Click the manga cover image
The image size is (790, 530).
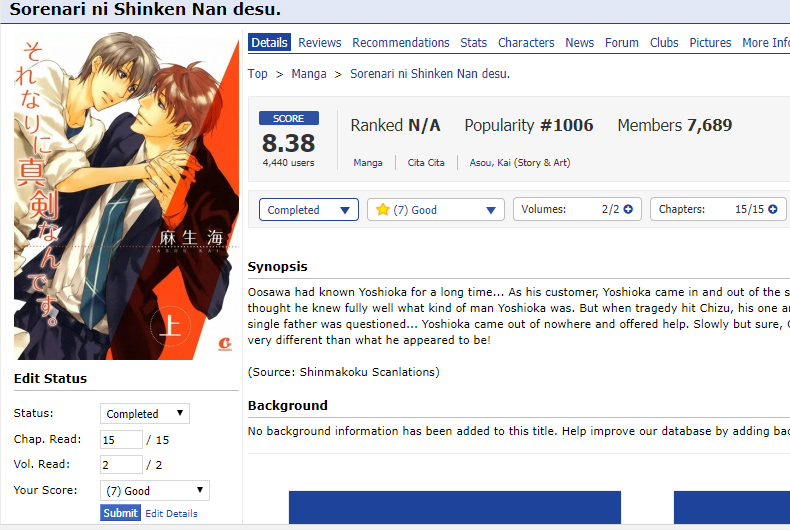[x=126, y=195]
